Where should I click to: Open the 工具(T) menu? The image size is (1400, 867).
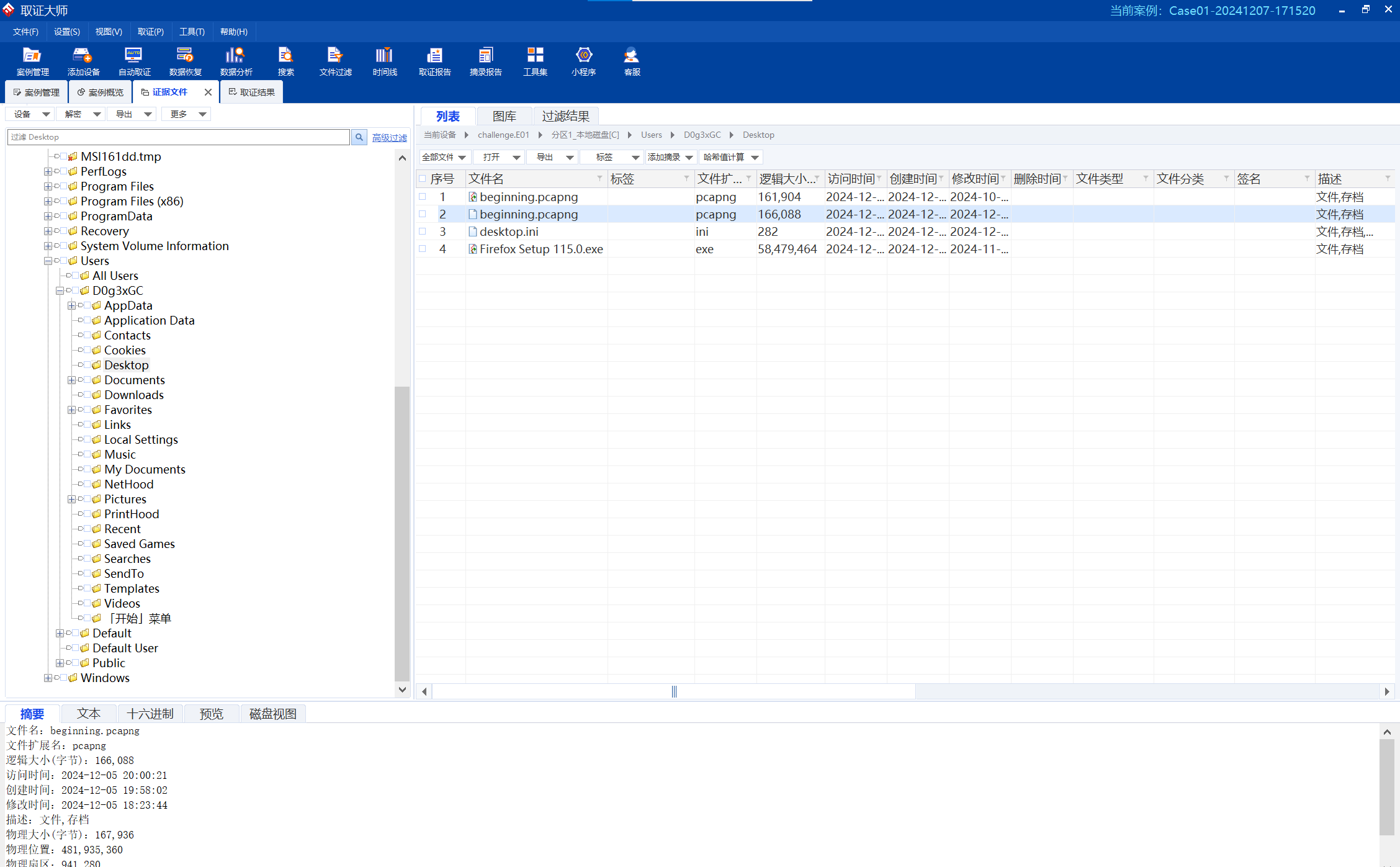192,32
